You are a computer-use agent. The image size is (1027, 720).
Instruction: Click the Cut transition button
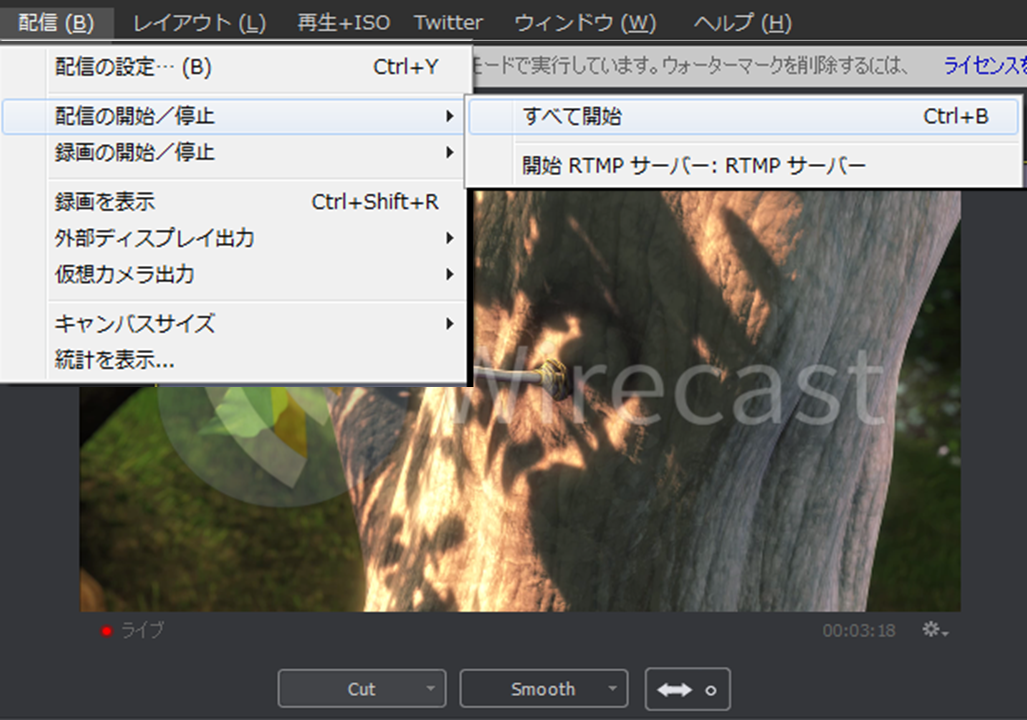(362, 689)
